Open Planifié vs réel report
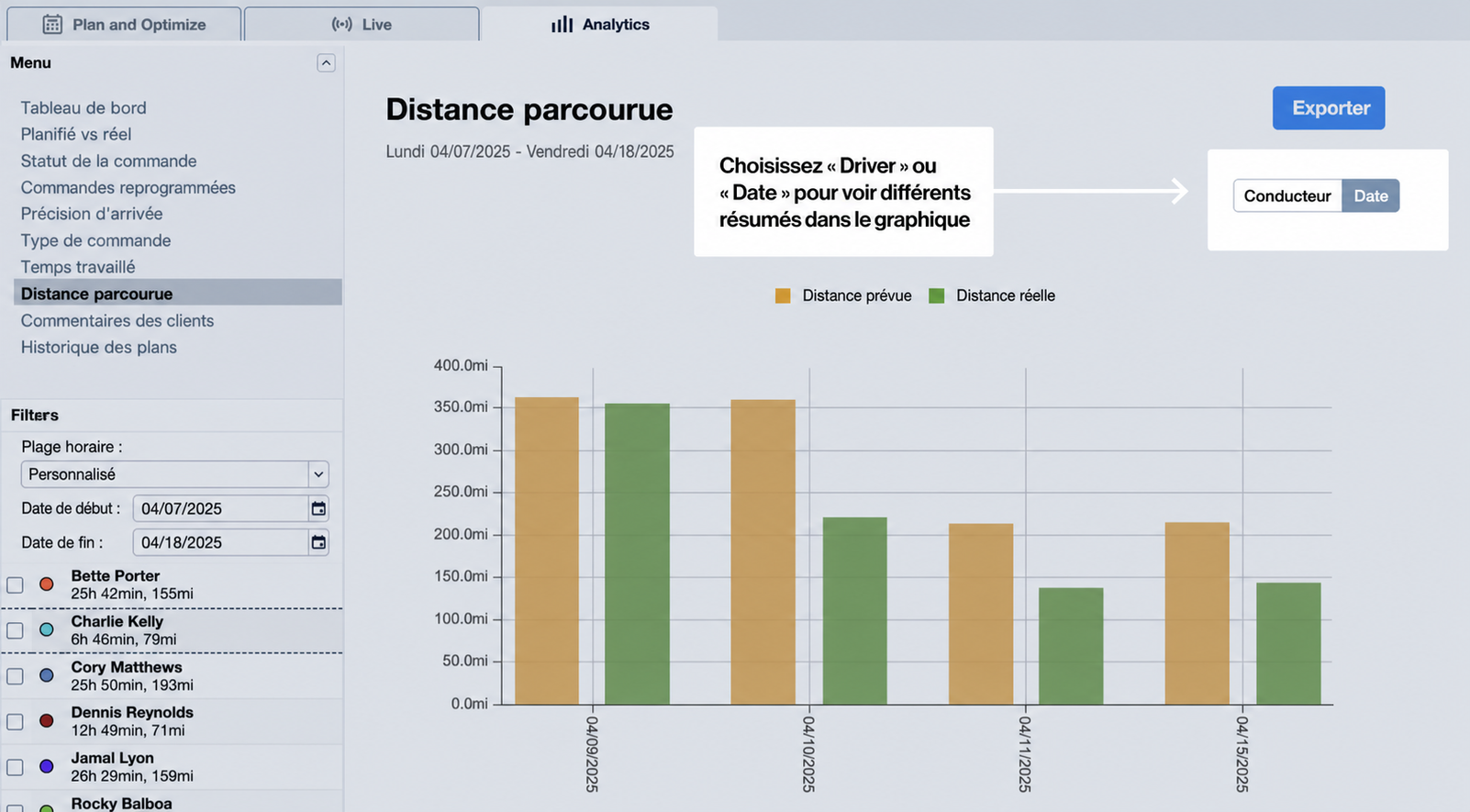 (76, 134)
